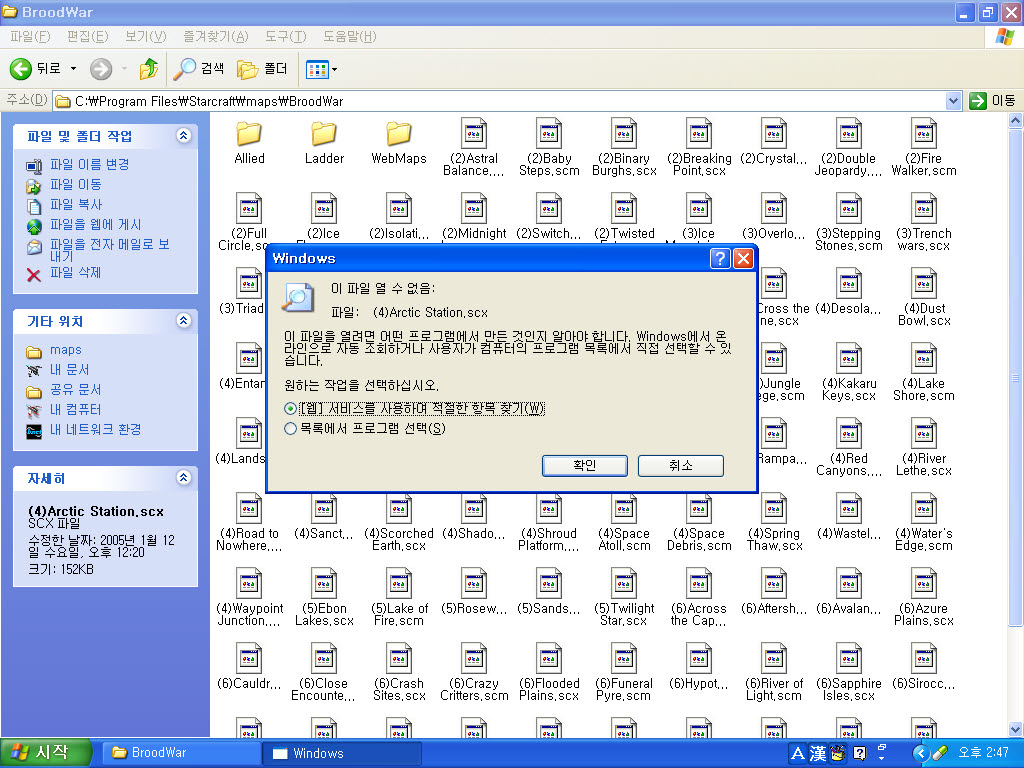Select the (4)Lake Shore.scm file icon

tap(923, 359)
